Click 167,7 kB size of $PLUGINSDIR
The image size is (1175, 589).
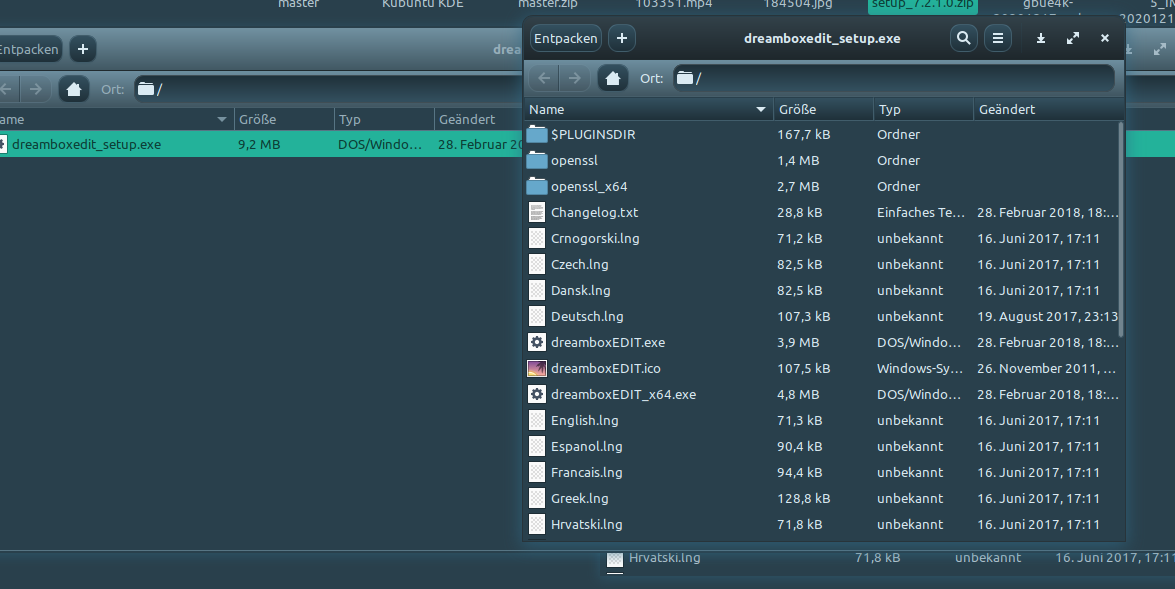803,135
